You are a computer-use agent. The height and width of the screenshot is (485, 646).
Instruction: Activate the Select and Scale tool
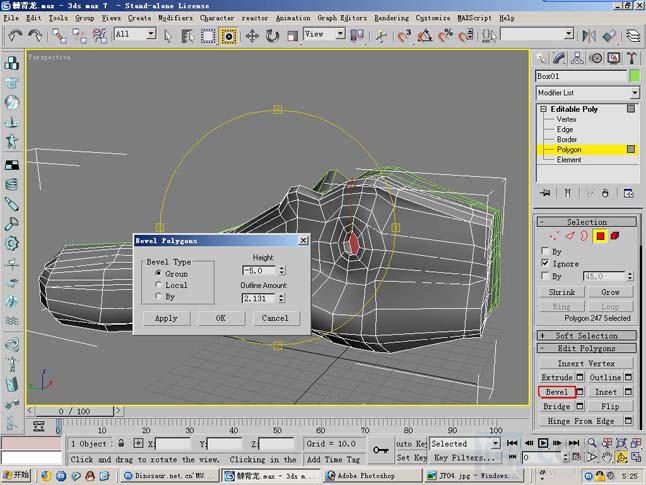[x=293, y=36]
